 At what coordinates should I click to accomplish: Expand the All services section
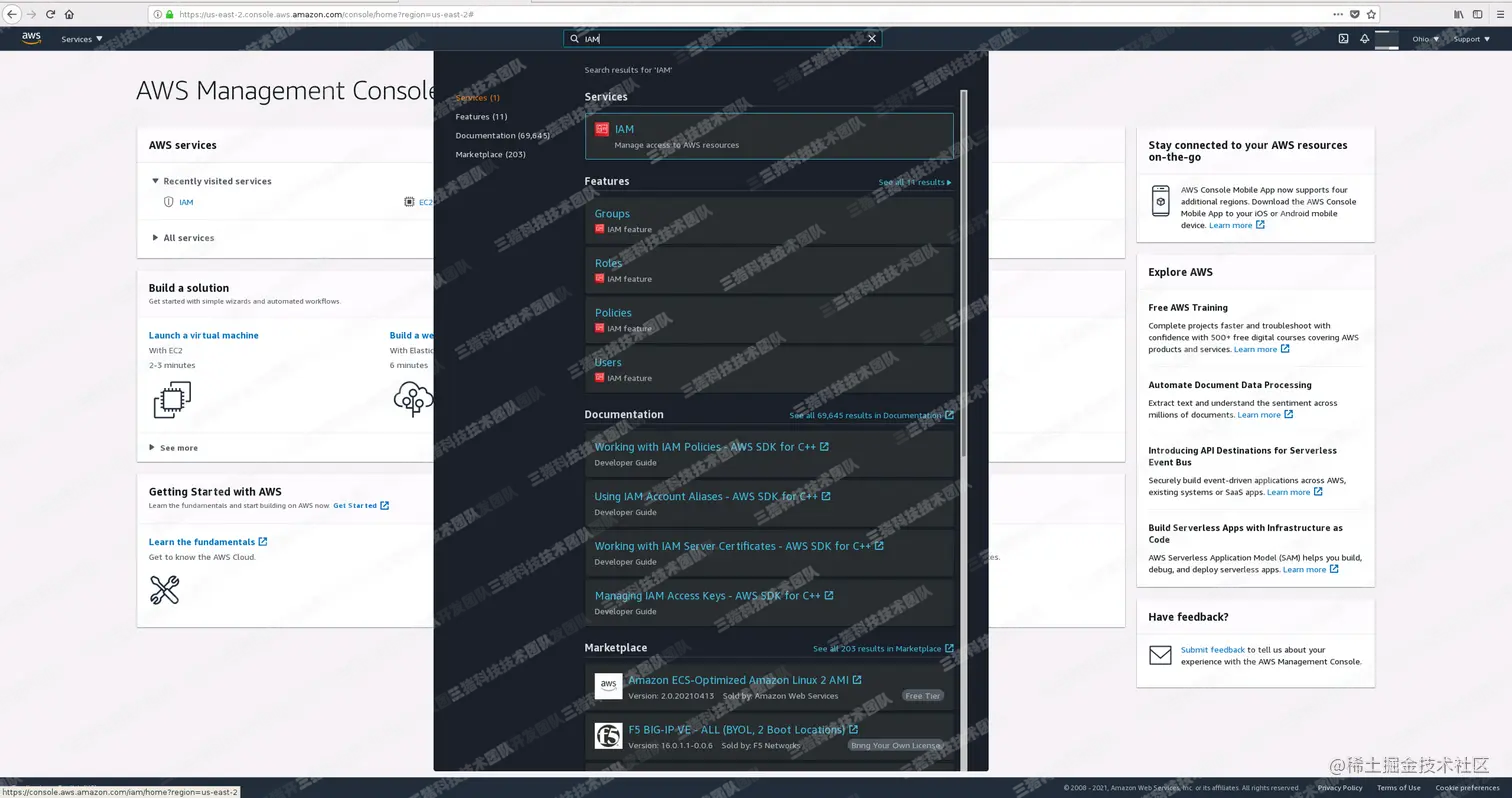pyautogui.click(x=183, y=238)
